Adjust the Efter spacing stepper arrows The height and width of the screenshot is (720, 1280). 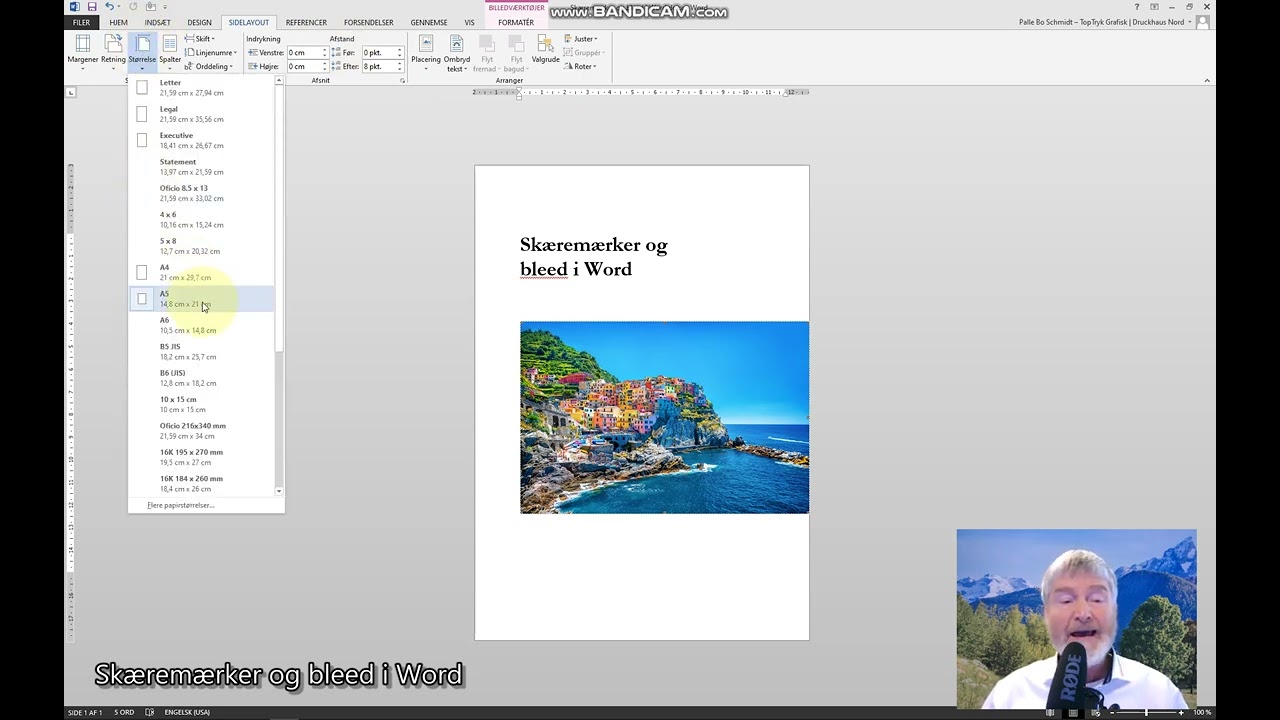399,67
